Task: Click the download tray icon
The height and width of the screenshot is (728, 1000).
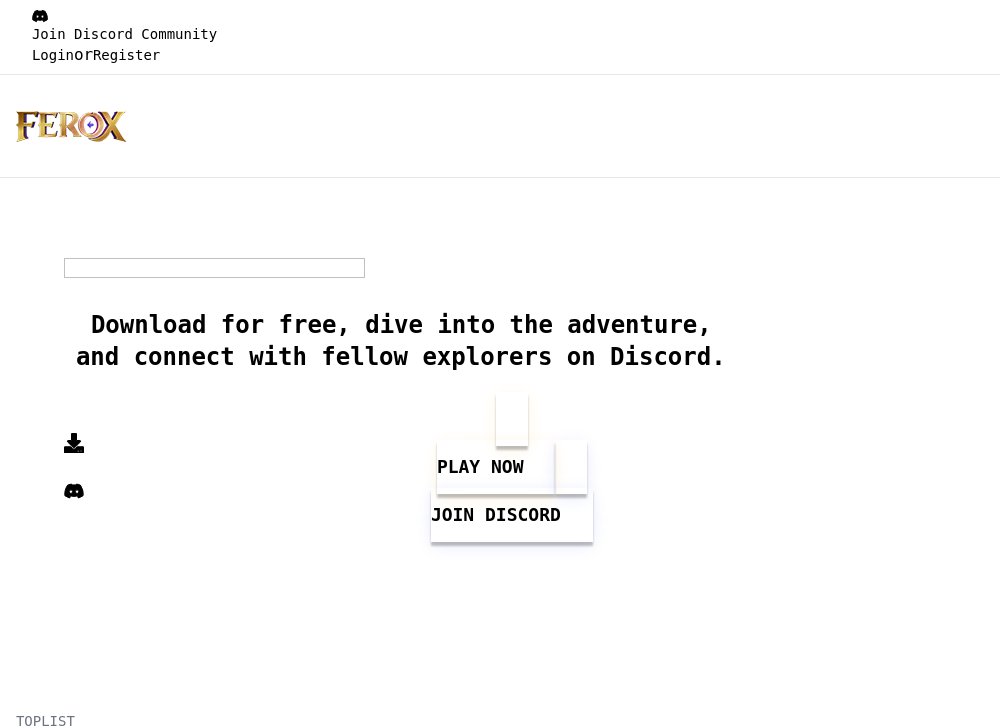Action: click(x=74, y=444)
